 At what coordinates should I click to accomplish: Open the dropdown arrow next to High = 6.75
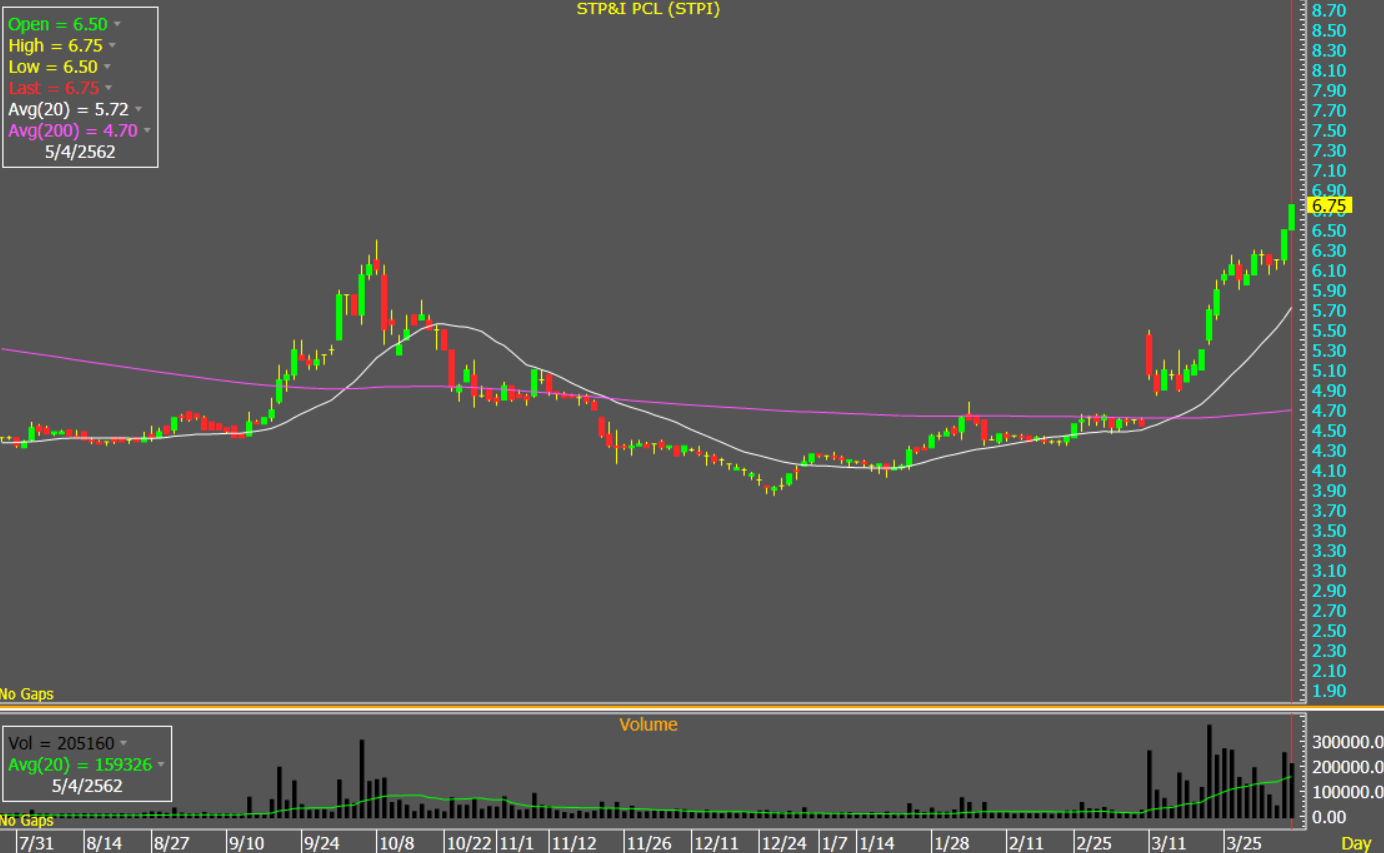[x=112, y=45]
